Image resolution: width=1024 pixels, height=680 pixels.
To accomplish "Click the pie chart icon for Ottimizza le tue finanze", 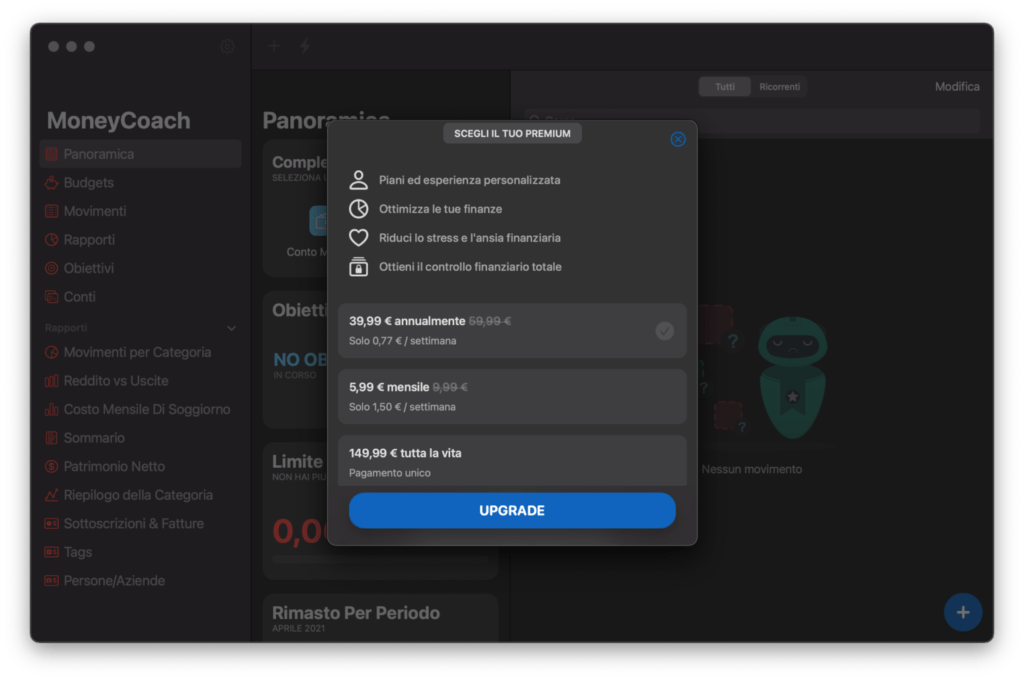I will pyautogui.click(x=358, y=209).
